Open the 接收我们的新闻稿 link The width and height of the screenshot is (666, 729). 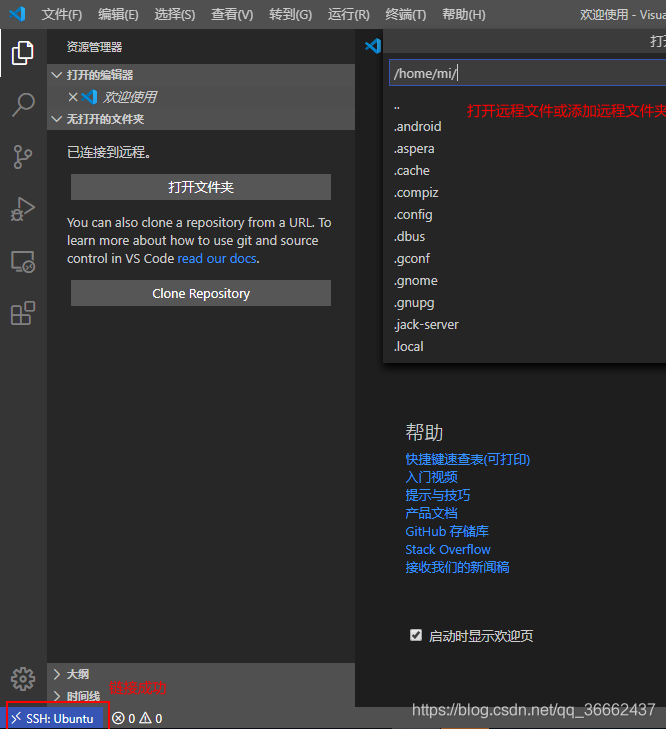[x=457, y=567]
